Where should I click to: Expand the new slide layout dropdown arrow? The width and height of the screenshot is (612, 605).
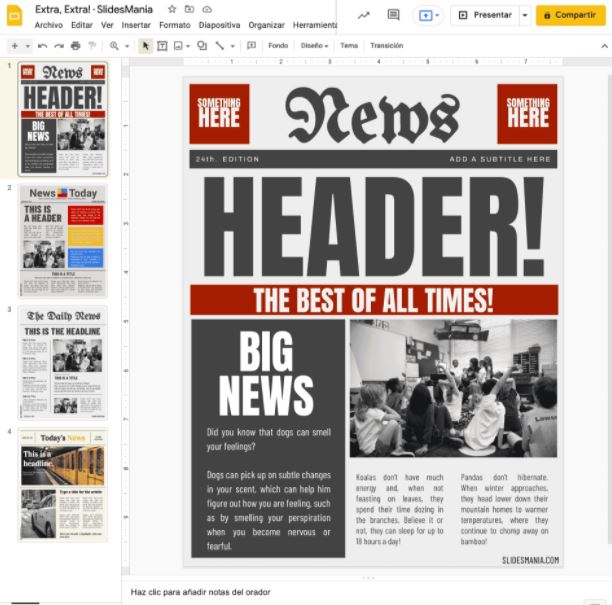(x=28, y=46)
